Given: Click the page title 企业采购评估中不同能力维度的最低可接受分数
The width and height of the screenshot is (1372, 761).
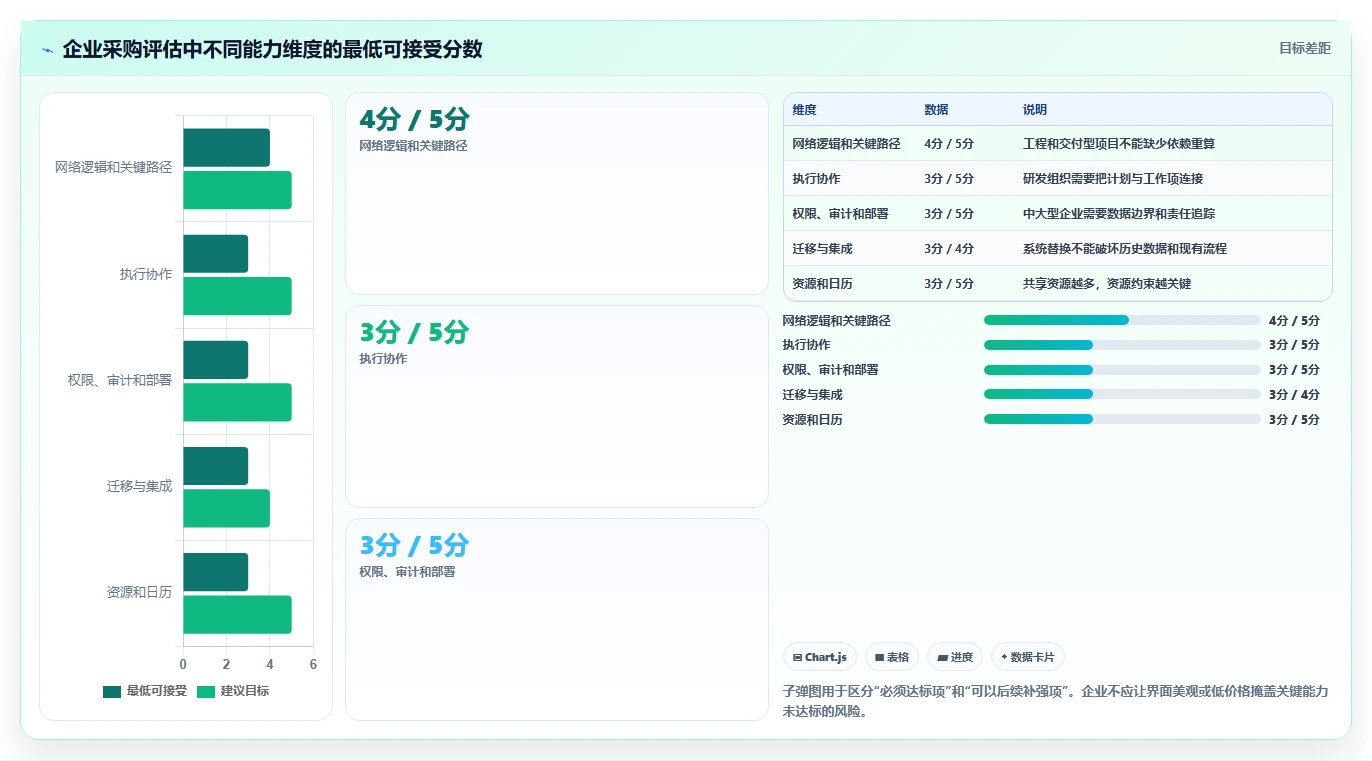Looking at the screenshot, I should (272, 49).
